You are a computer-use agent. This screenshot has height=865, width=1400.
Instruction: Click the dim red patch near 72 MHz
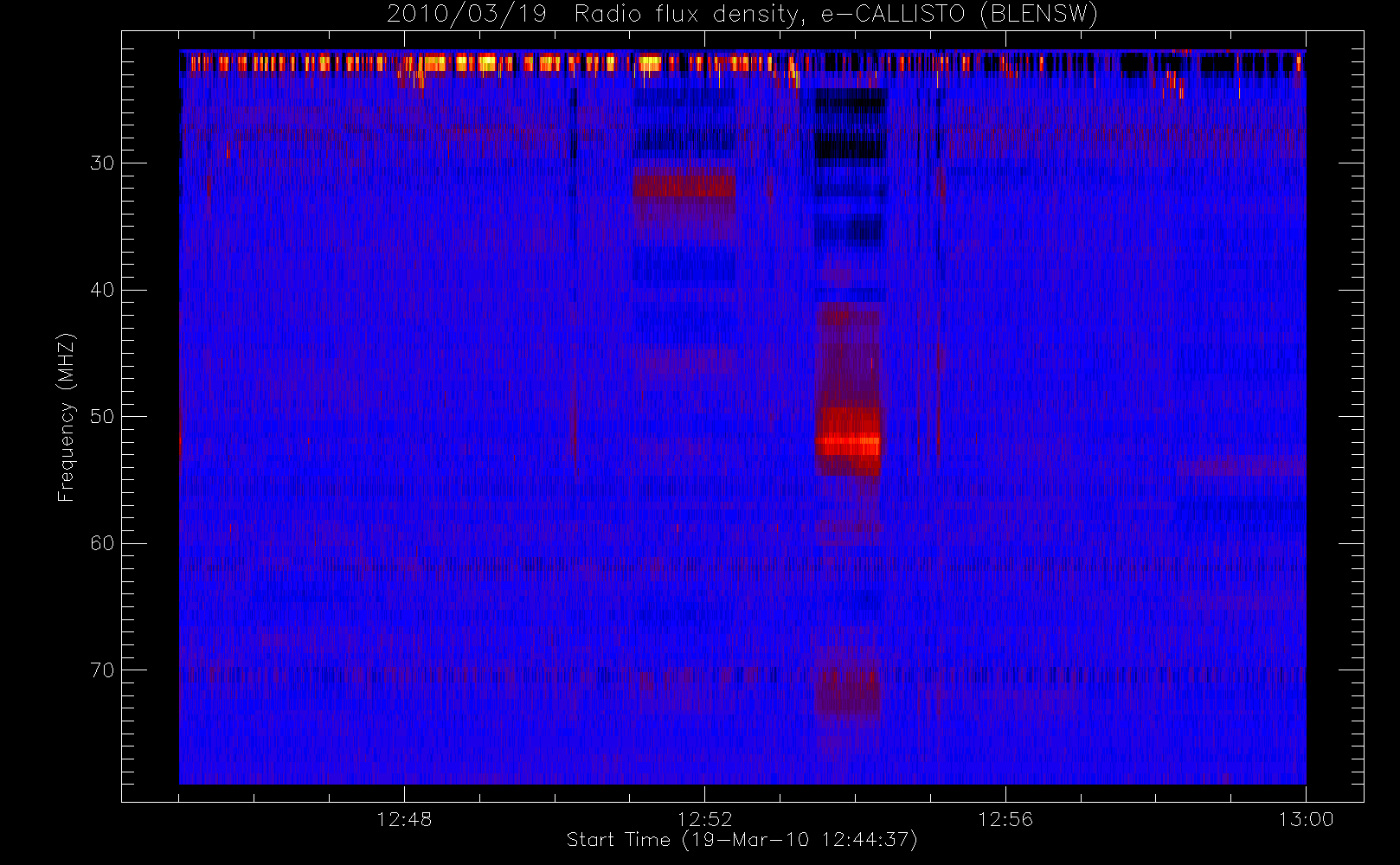pos(848,692)
